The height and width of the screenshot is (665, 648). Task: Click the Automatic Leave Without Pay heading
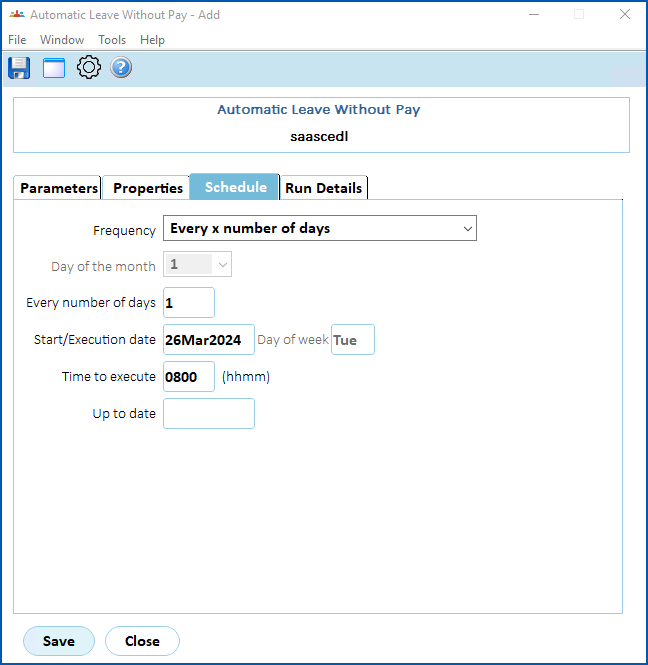coord(319,110)
